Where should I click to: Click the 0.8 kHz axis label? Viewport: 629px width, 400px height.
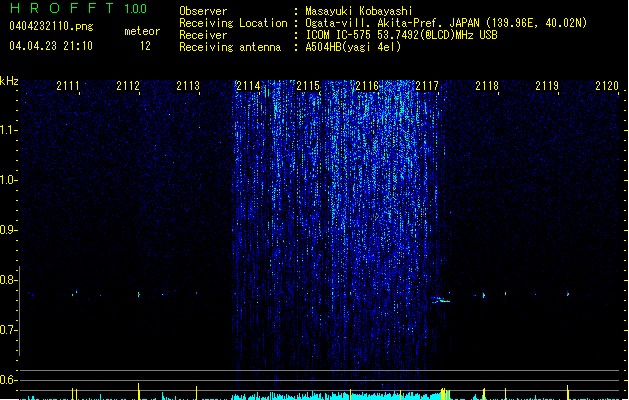pyautogui.click(x=8, y=280)
